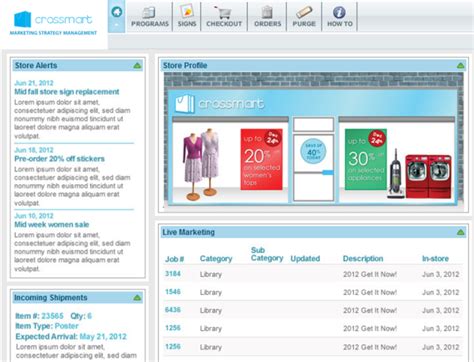This screenshot has height=362, width=474.
Task: Sort by Sub Category column header
Action: (x=267, y=254)
